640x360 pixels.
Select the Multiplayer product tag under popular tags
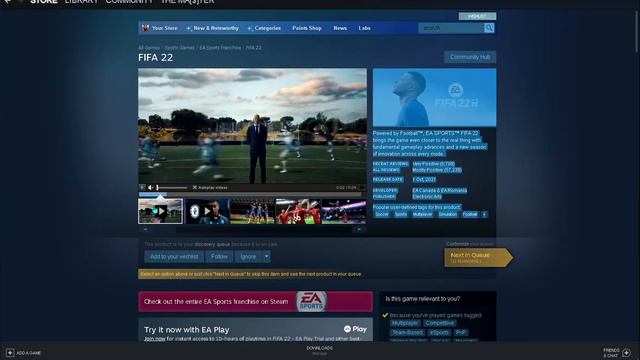tap(422, 214)
